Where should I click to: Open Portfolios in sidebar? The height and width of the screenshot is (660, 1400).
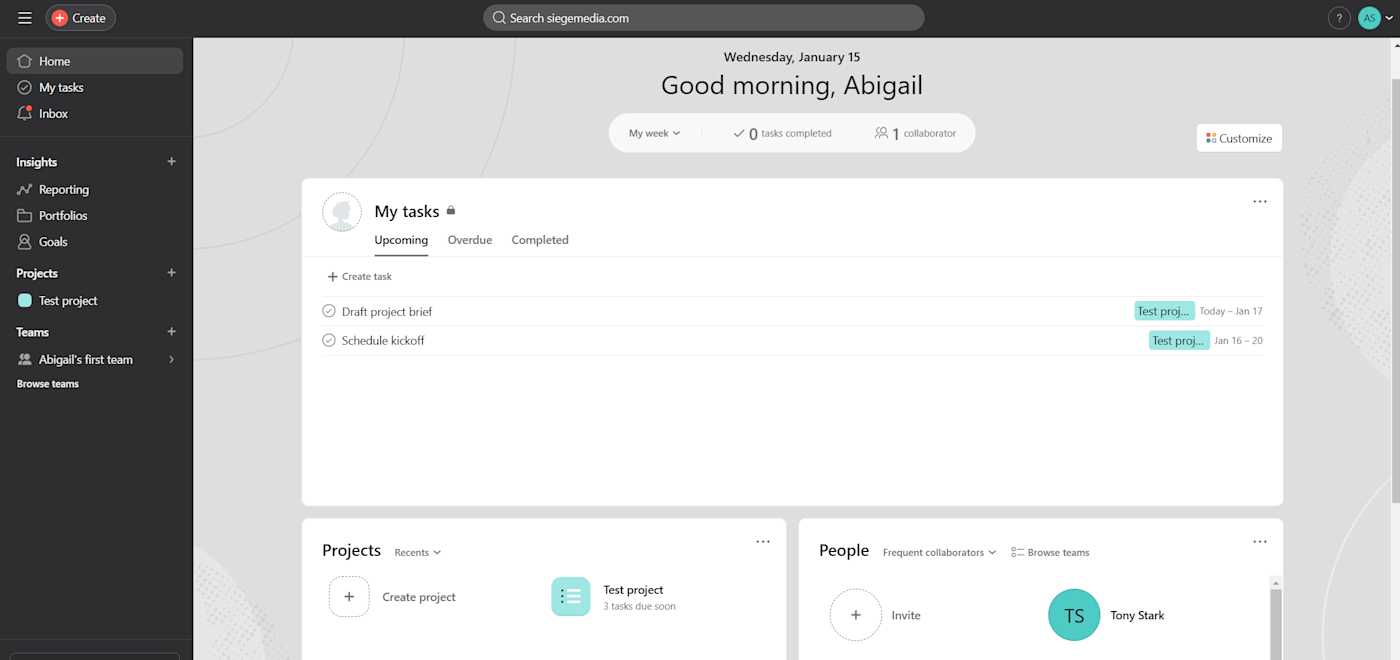(x=95, y=215)
